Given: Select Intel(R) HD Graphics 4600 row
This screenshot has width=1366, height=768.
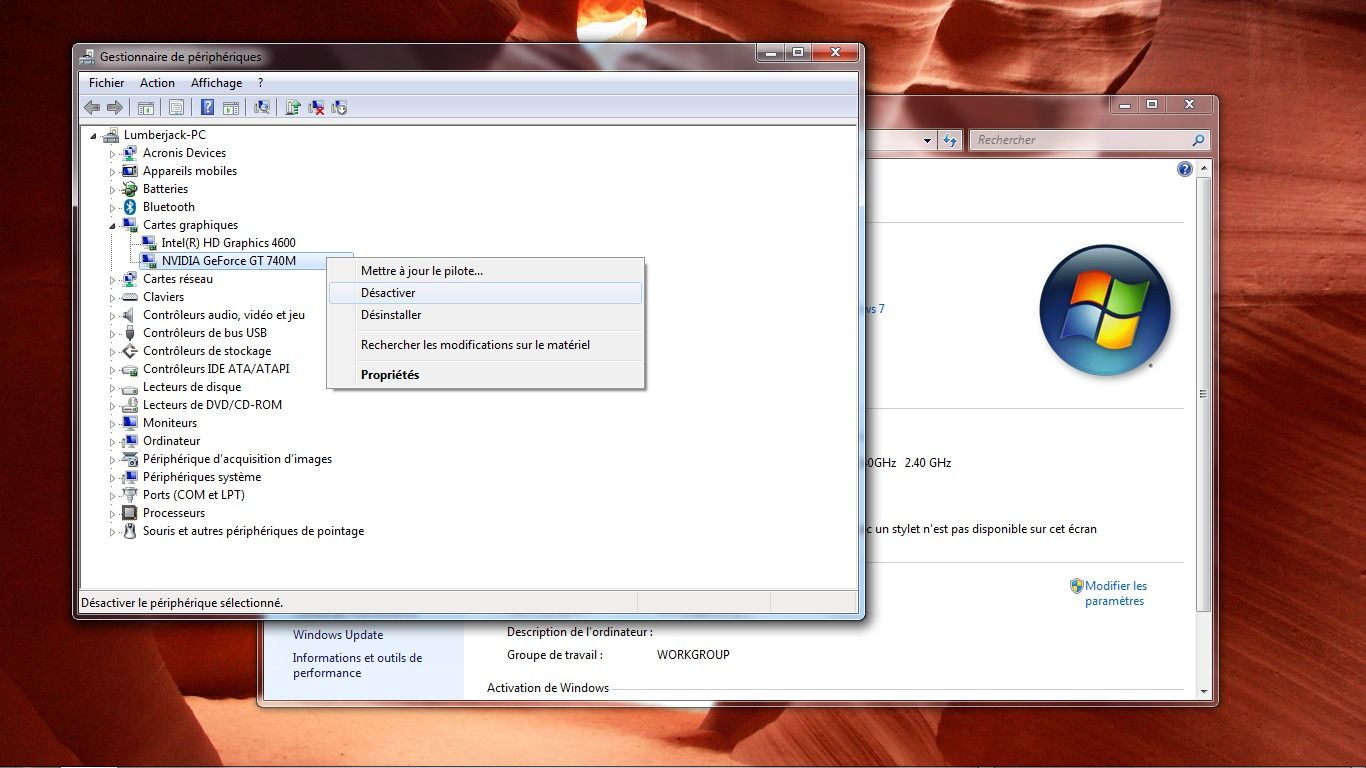Looking at the screenshot, I should pyautogui.click(x=229, y=243).
